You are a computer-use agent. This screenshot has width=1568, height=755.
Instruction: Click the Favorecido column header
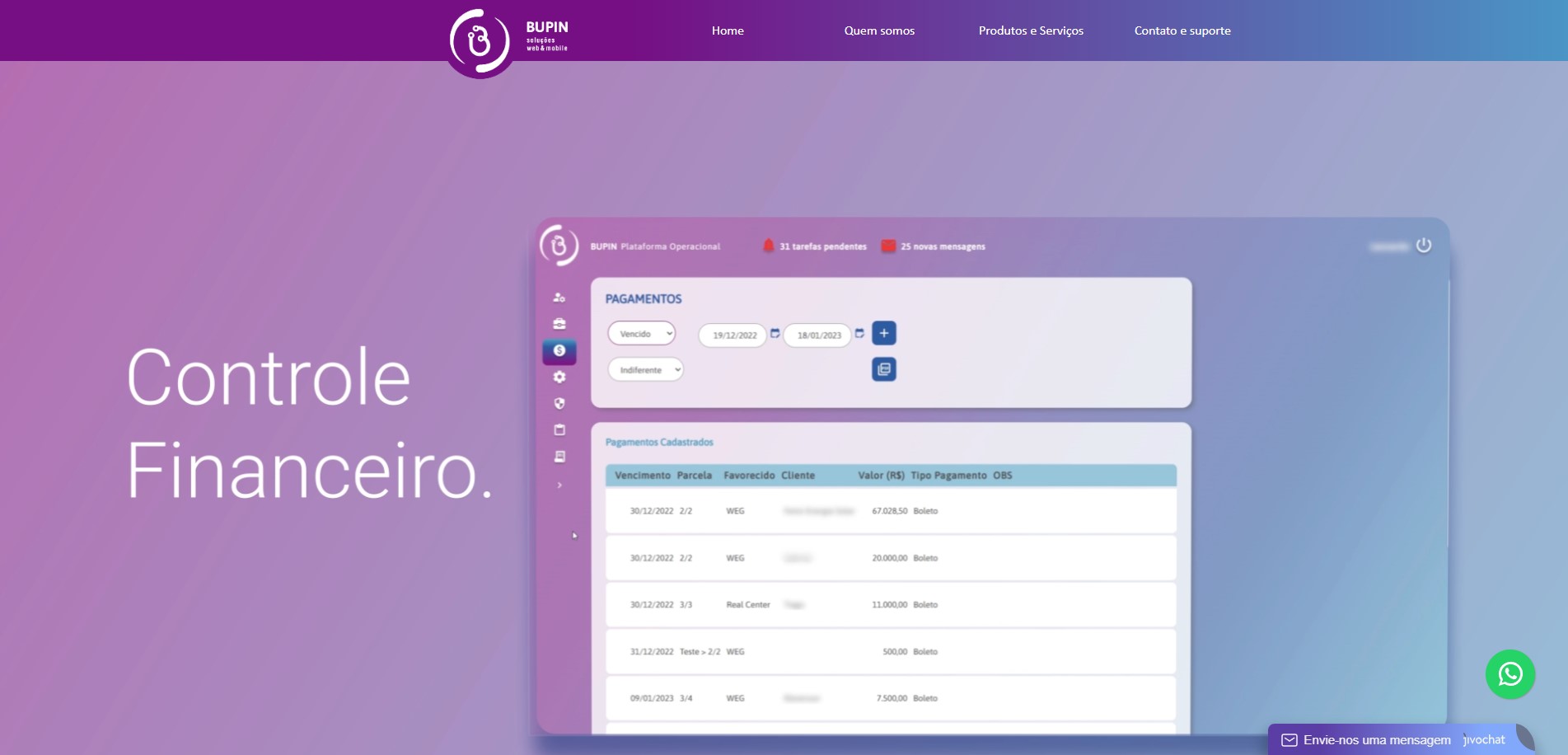pos(749,476)
